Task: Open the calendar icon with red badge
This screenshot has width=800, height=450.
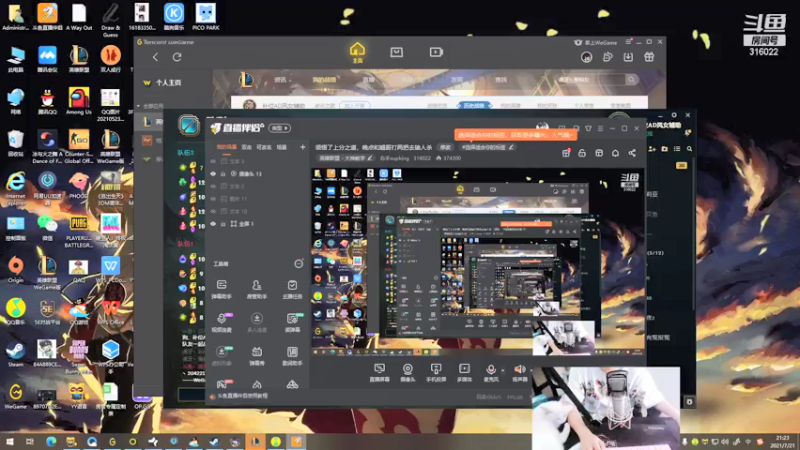Action: point(566,153)
